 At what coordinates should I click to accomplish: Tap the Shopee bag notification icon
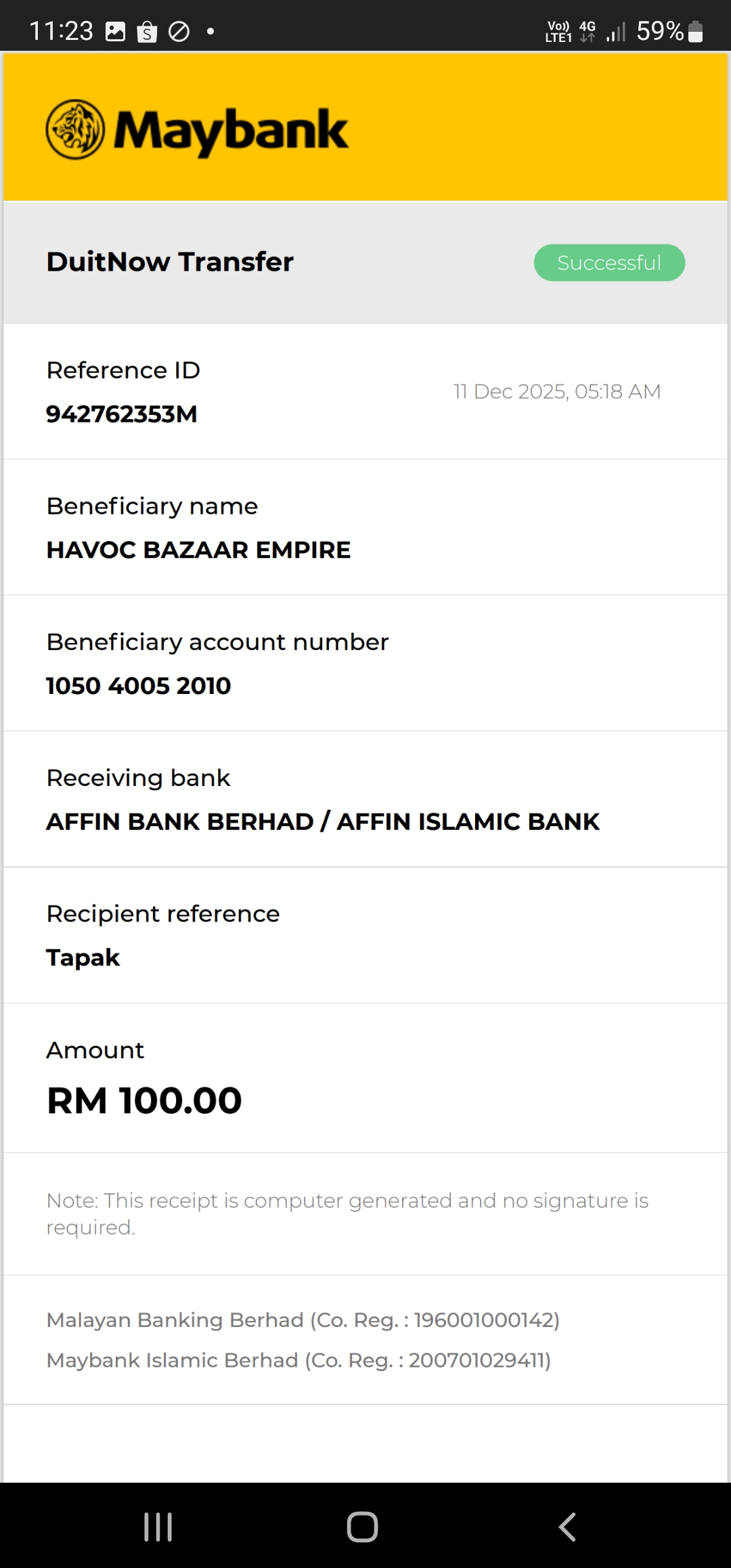pyautogui.click(x=147, y=32)
